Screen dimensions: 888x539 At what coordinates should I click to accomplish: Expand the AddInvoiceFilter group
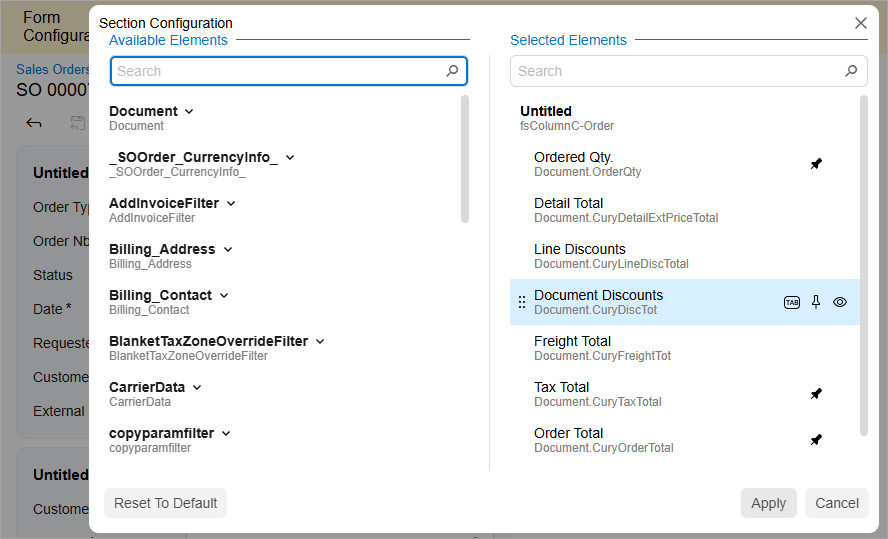(x=231, y=203)
